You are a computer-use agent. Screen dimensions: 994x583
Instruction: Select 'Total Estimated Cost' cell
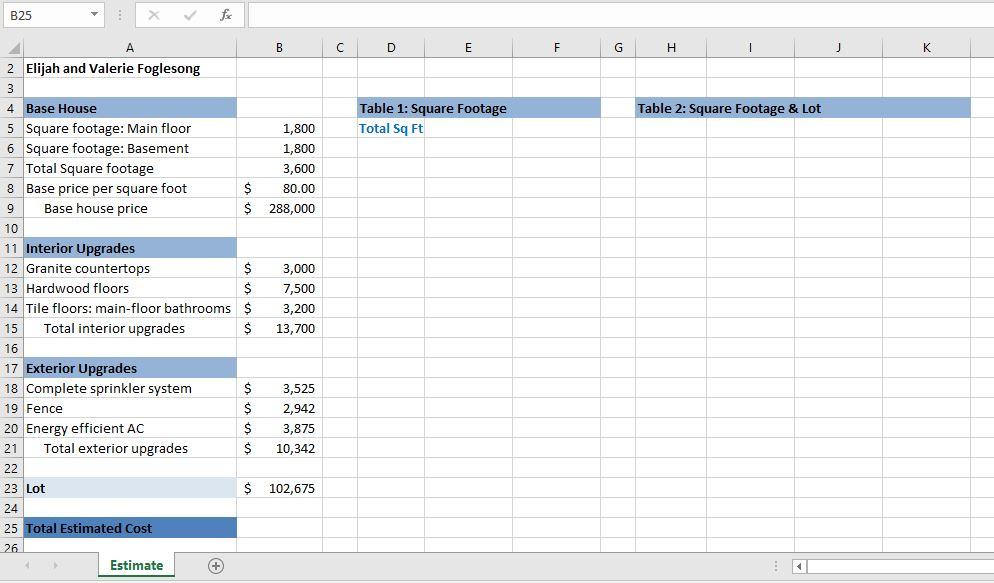click(x=130, y=529)
